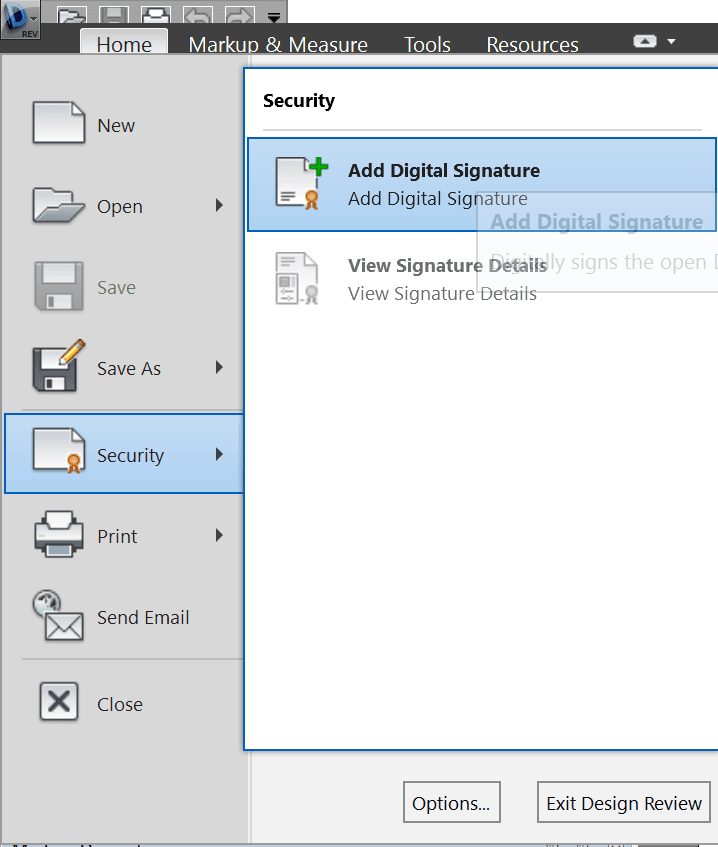Click the Open folder icon in quick access toolbar

(72, 17)
